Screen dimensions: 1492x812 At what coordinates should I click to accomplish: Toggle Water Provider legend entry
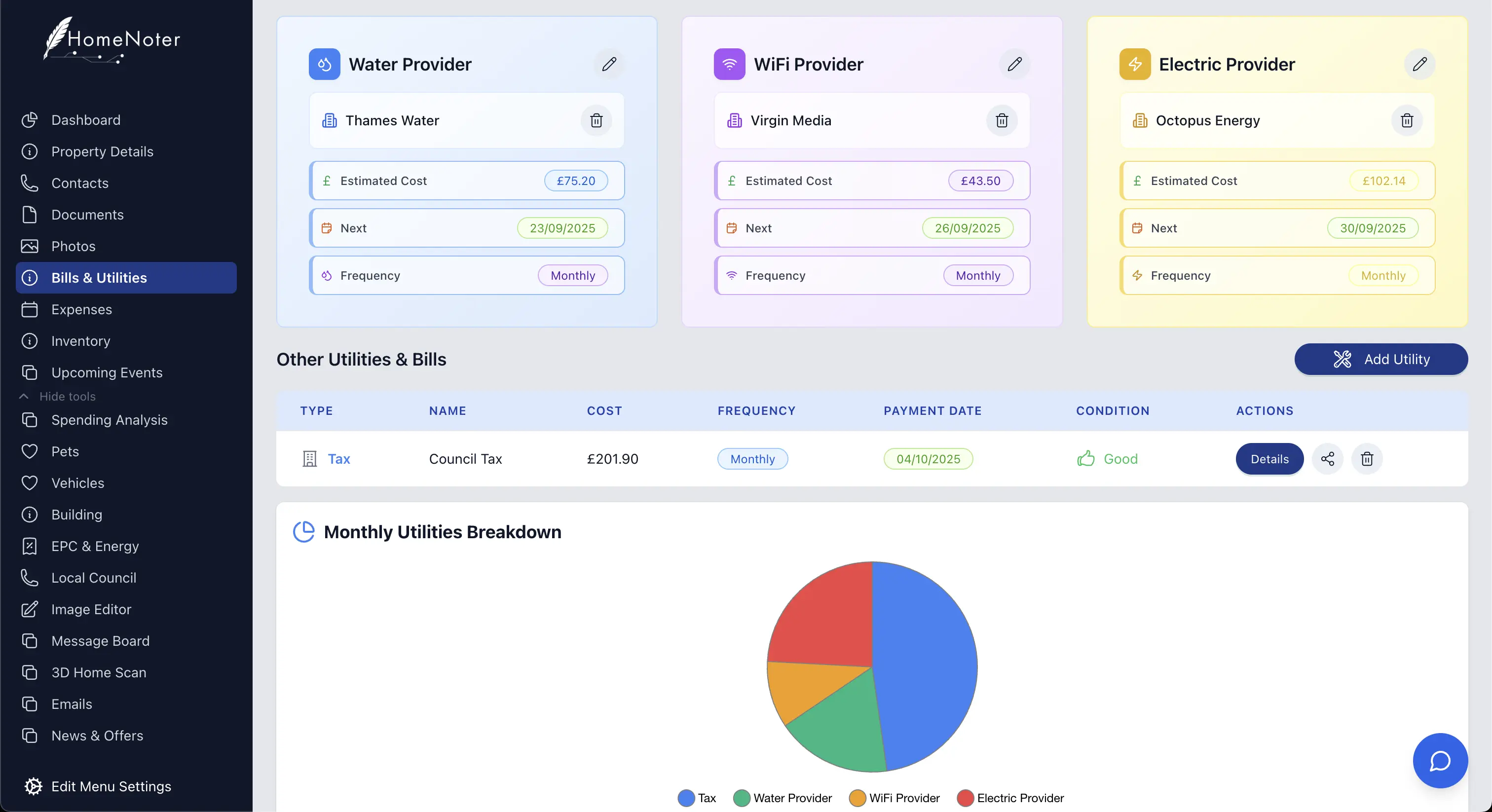[783, 798]
